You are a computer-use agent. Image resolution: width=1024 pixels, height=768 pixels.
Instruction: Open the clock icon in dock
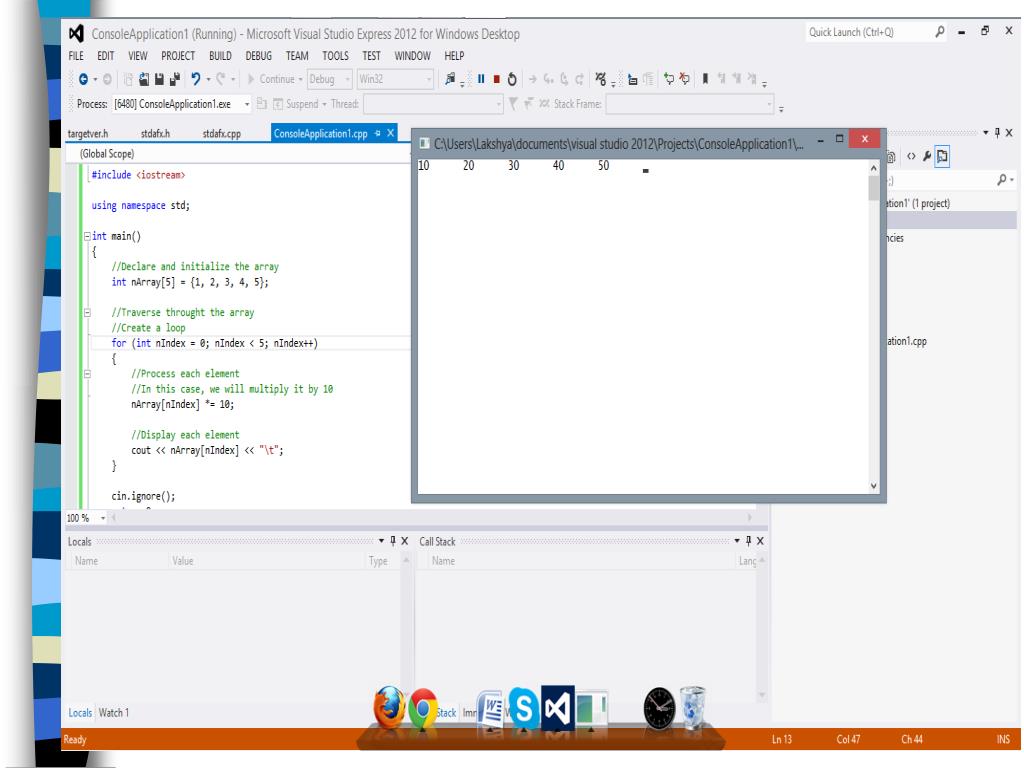659,708
